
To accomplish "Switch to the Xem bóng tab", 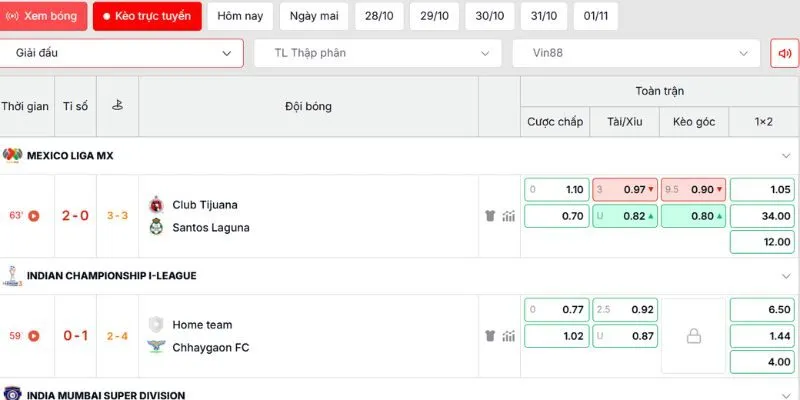I will pyautogui.click(x=43, y=16).
